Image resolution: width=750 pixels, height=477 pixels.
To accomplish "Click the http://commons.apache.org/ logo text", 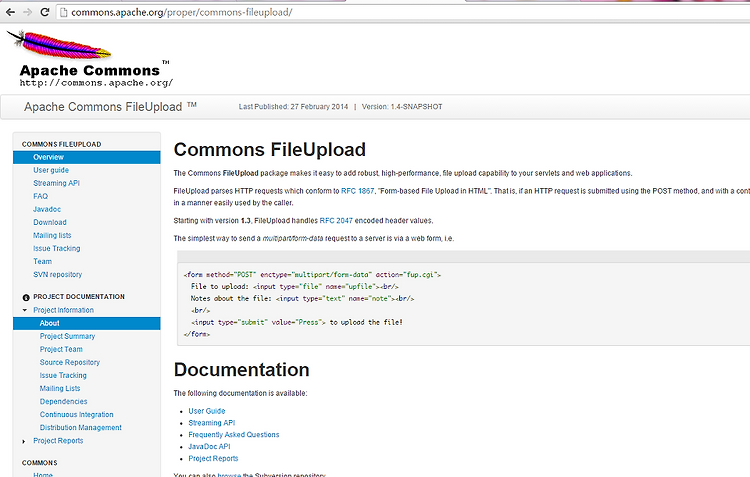I will (x=96, y=83).
